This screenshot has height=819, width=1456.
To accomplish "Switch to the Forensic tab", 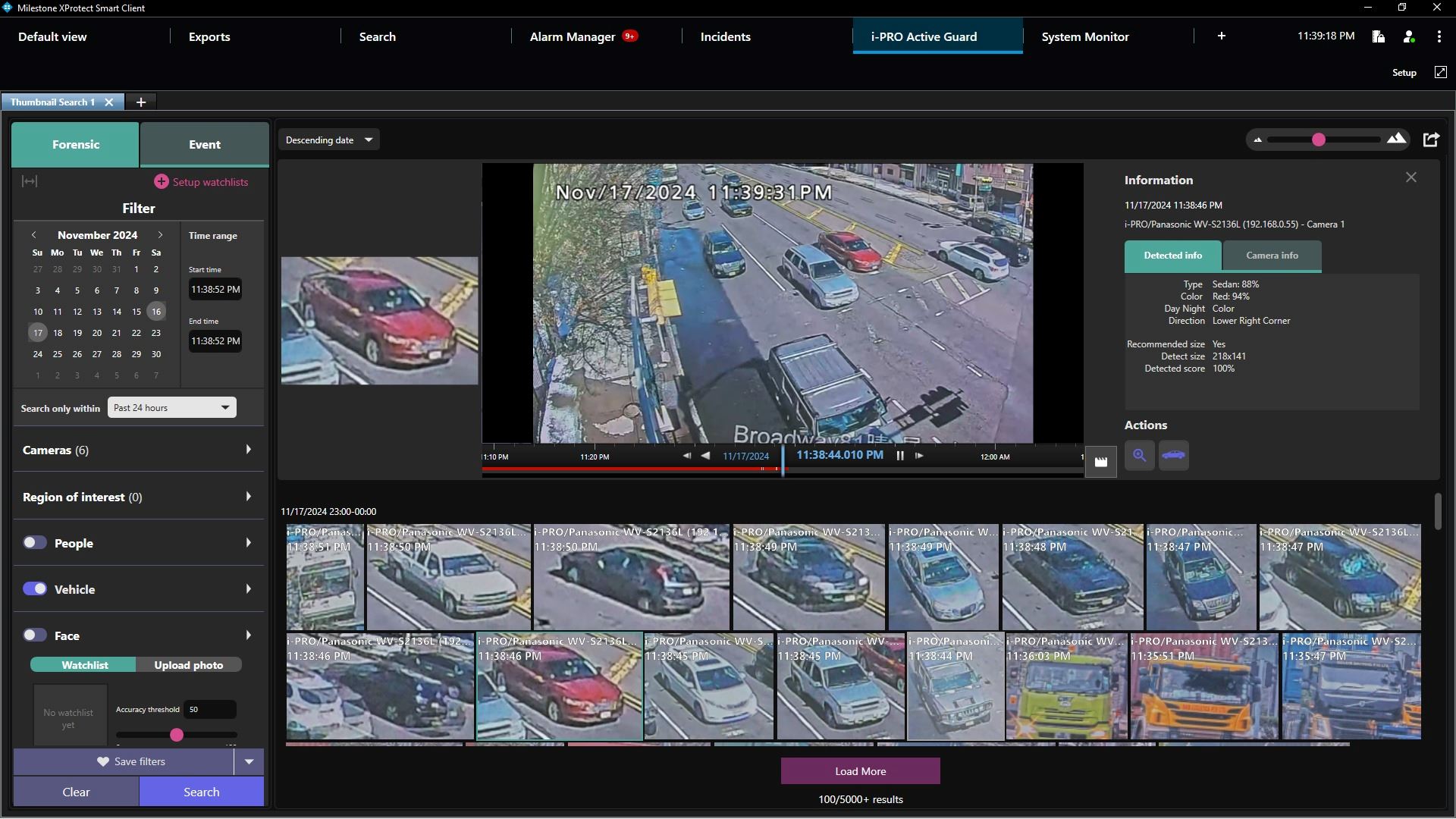I will coord(75,144).
